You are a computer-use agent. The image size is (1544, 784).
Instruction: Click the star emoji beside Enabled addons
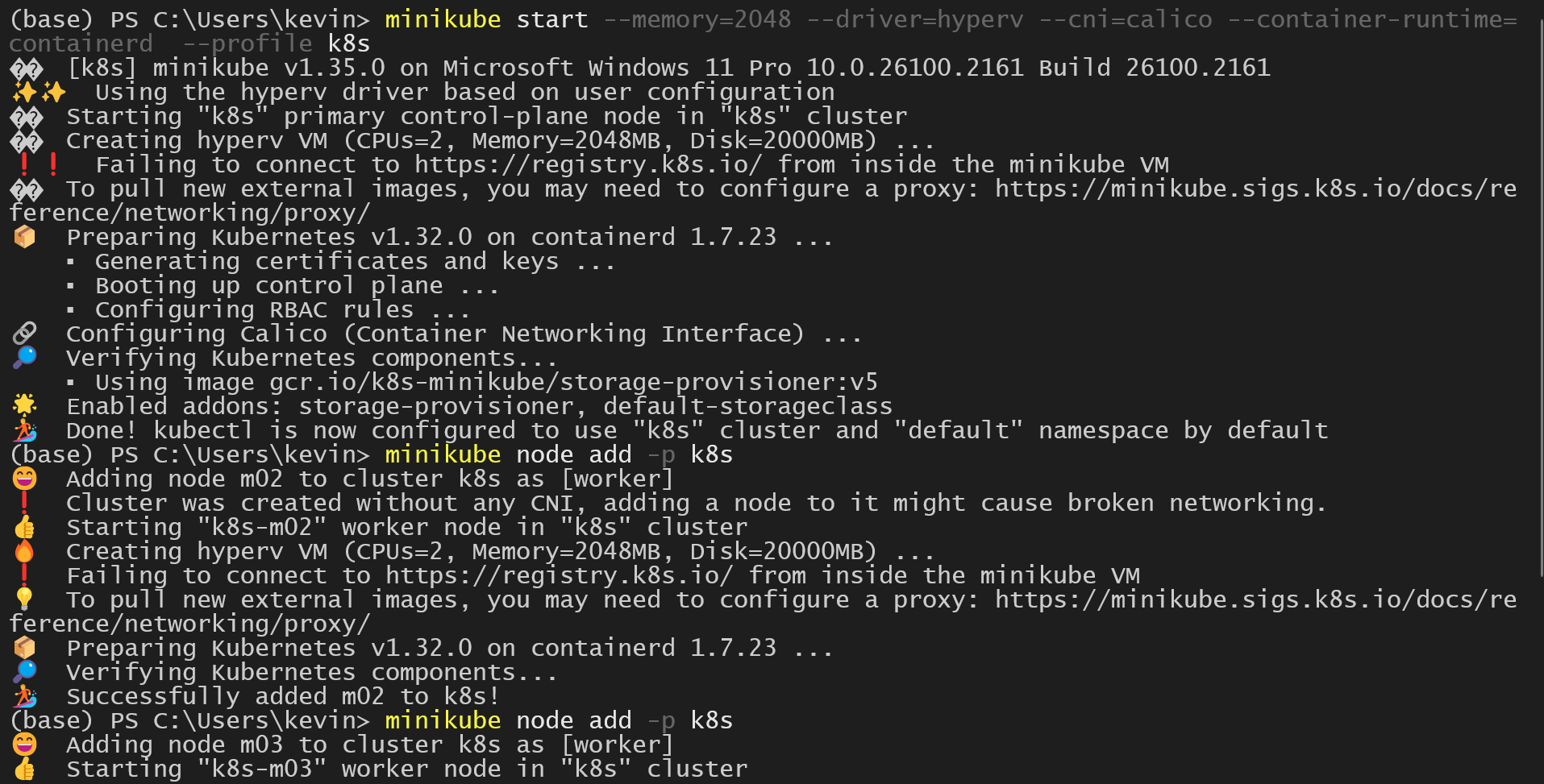24,405
